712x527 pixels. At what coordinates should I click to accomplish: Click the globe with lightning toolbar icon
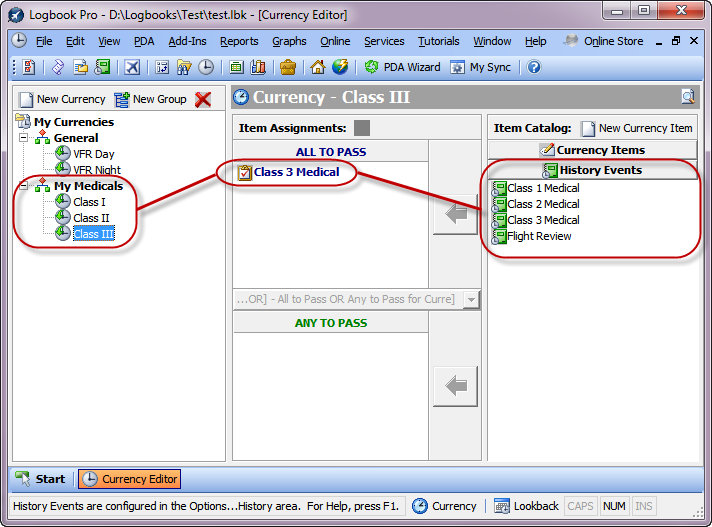pyautogui.click(x=340, y=67)
